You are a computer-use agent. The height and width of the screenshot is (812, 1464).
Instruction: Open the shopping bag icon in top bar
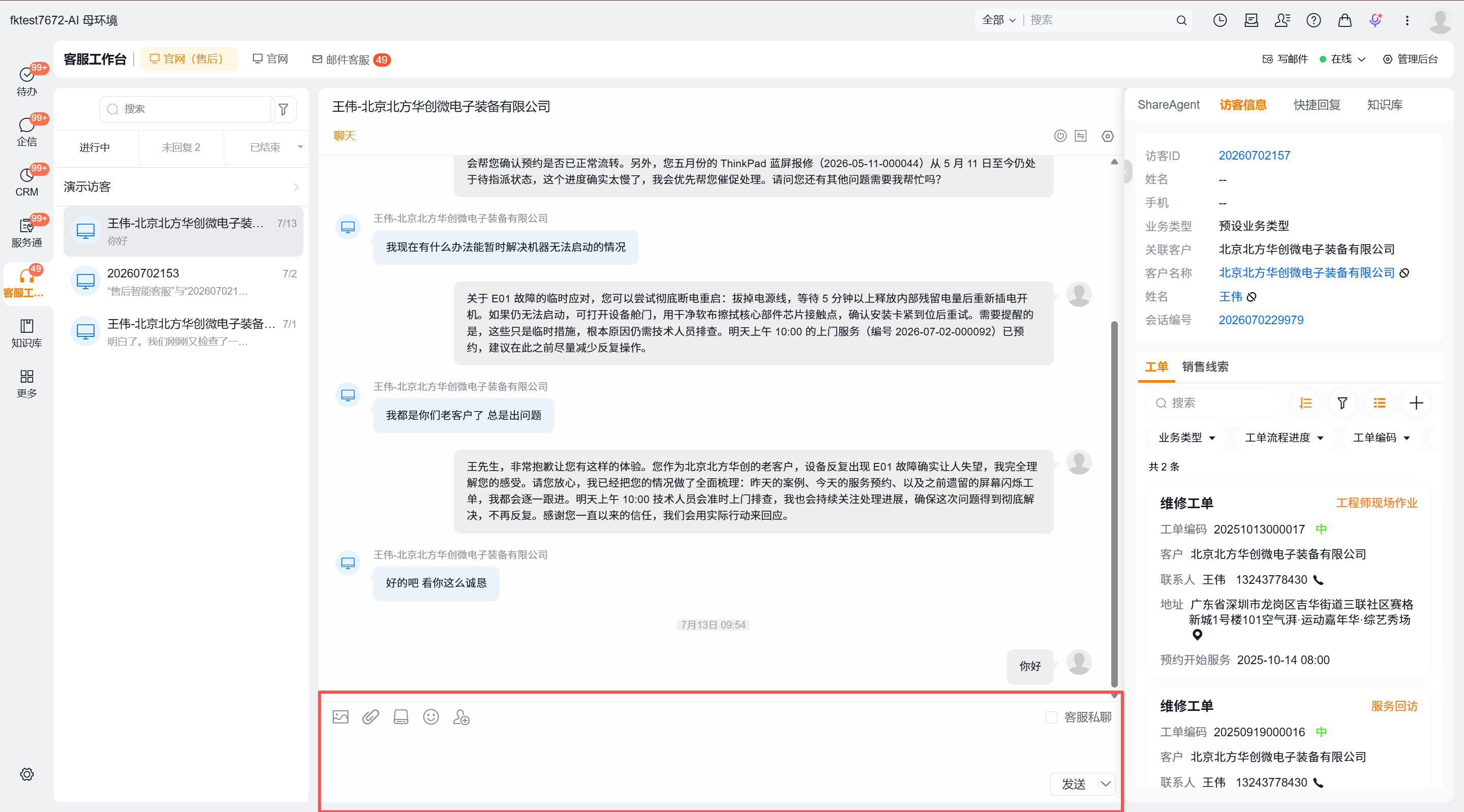pyautogui.click(x=1345, y=20)
